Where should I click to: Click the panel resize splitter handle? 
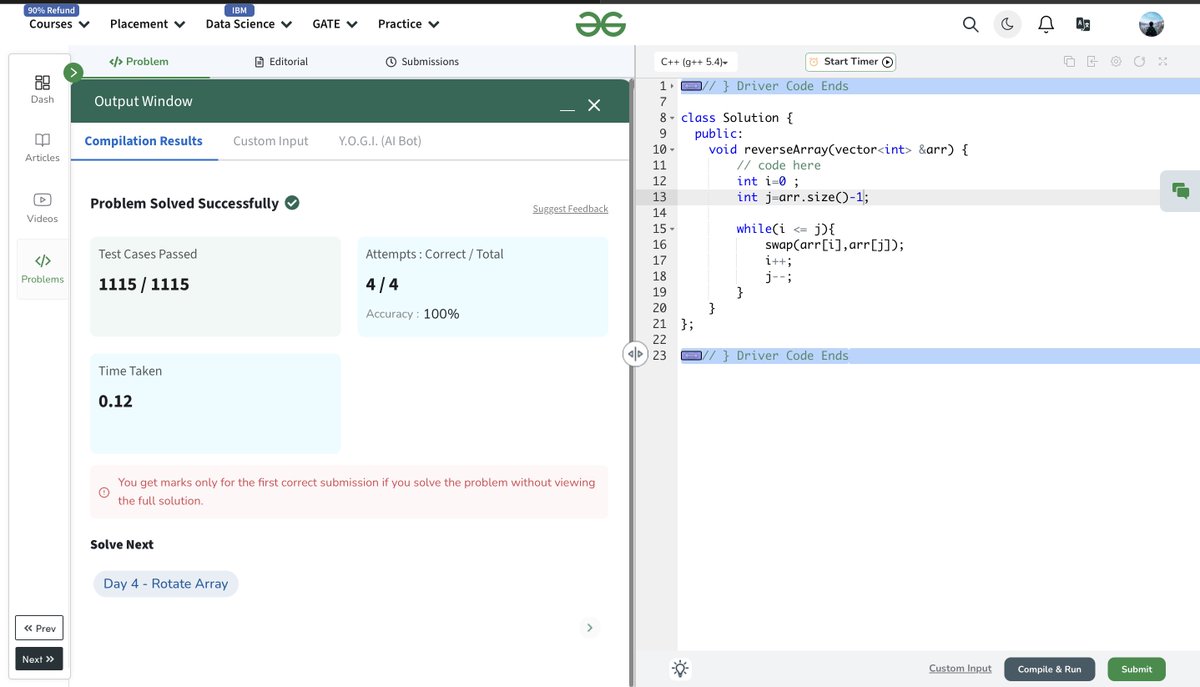[x=635, y=354]
